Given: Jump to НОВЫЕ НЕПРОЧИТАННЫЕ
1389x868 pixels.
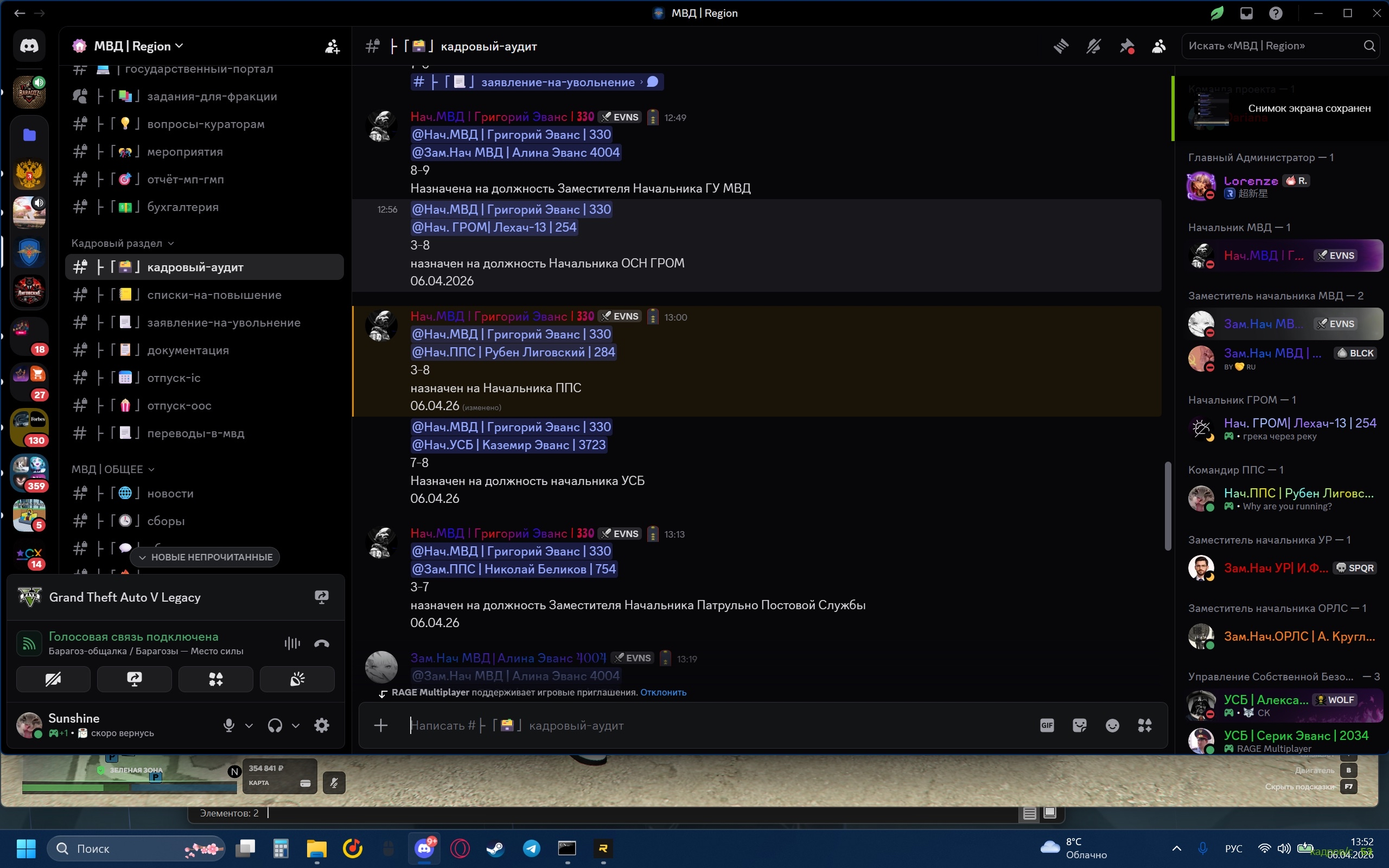Looking at the screenshot, I should [x=205, y=557].
